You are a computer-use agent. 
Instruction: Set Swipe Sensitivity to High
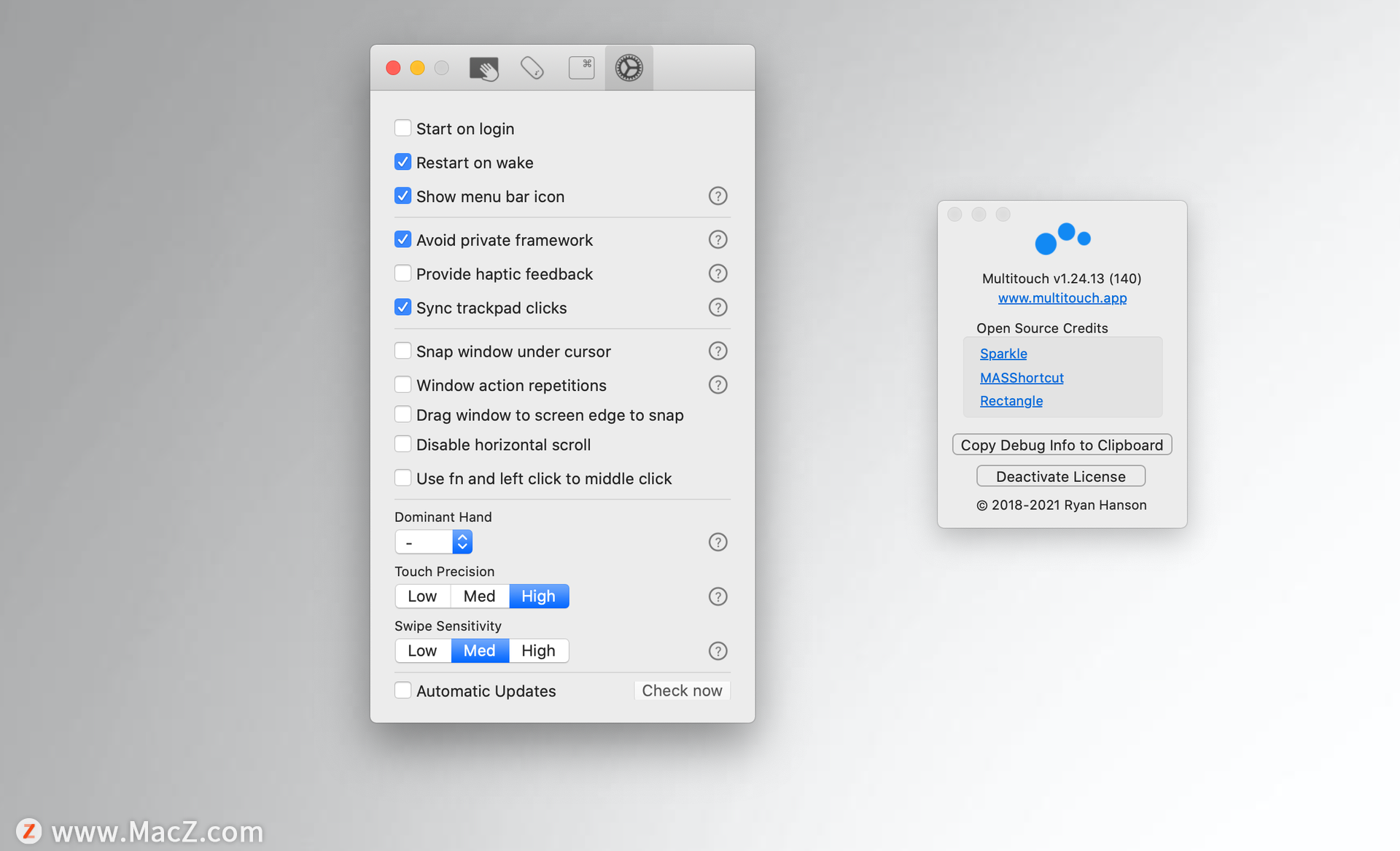(539, 650)
